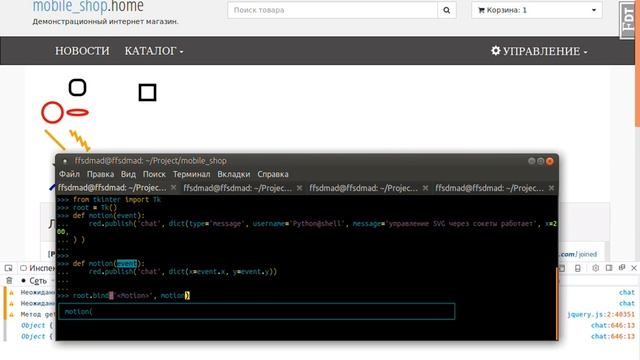Open the Терминал menu
640x360 pixels.
(x=191, y=174)
